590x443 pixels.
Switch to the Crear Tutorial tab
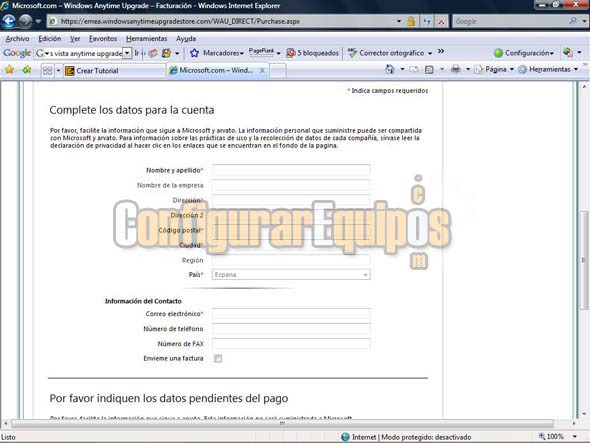[x=114, y=70]
